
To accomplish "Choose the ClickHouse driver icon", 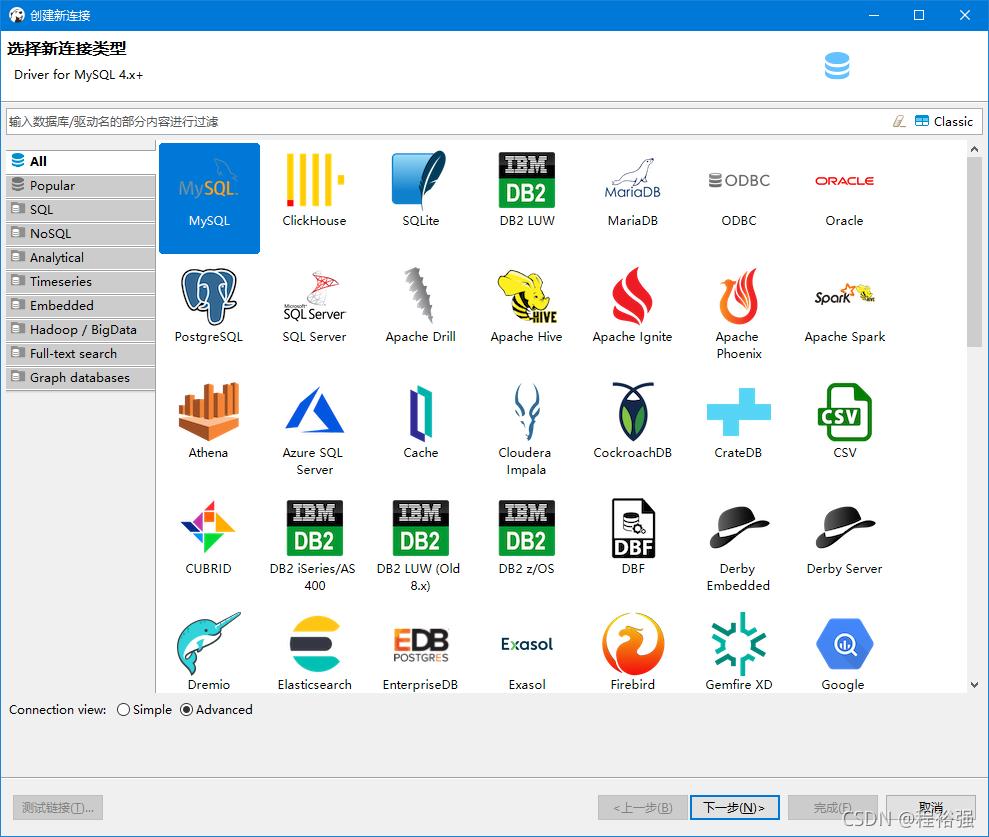I will tap(314, 180).
